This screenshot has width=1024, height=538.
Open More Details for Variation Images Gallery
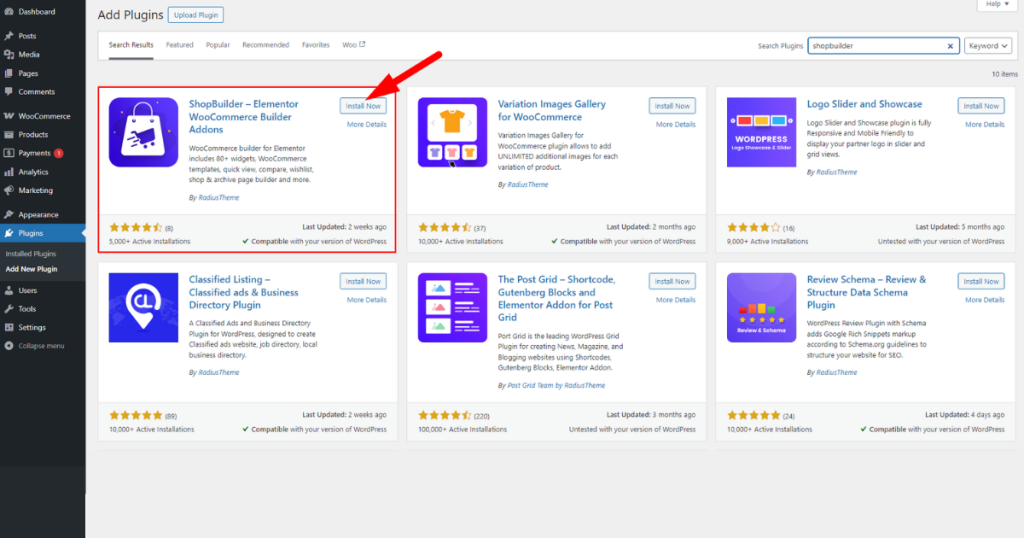(x=675, y=125)
